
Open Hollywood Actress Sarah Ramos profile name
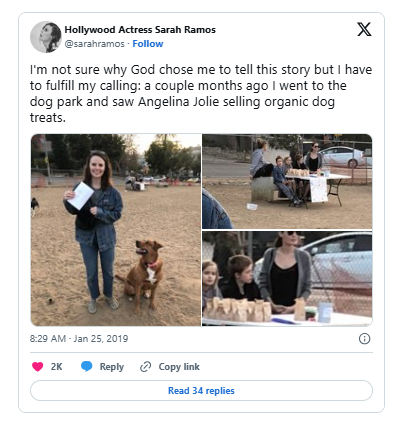click(x=140, y=30)
